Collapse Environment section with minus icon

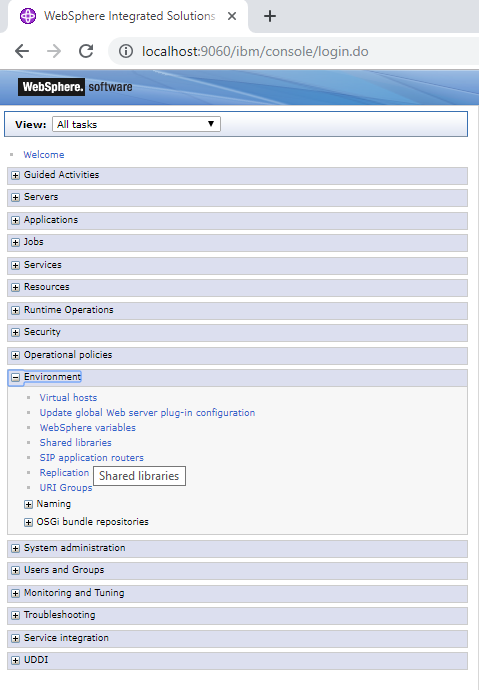tap(15, 377)
